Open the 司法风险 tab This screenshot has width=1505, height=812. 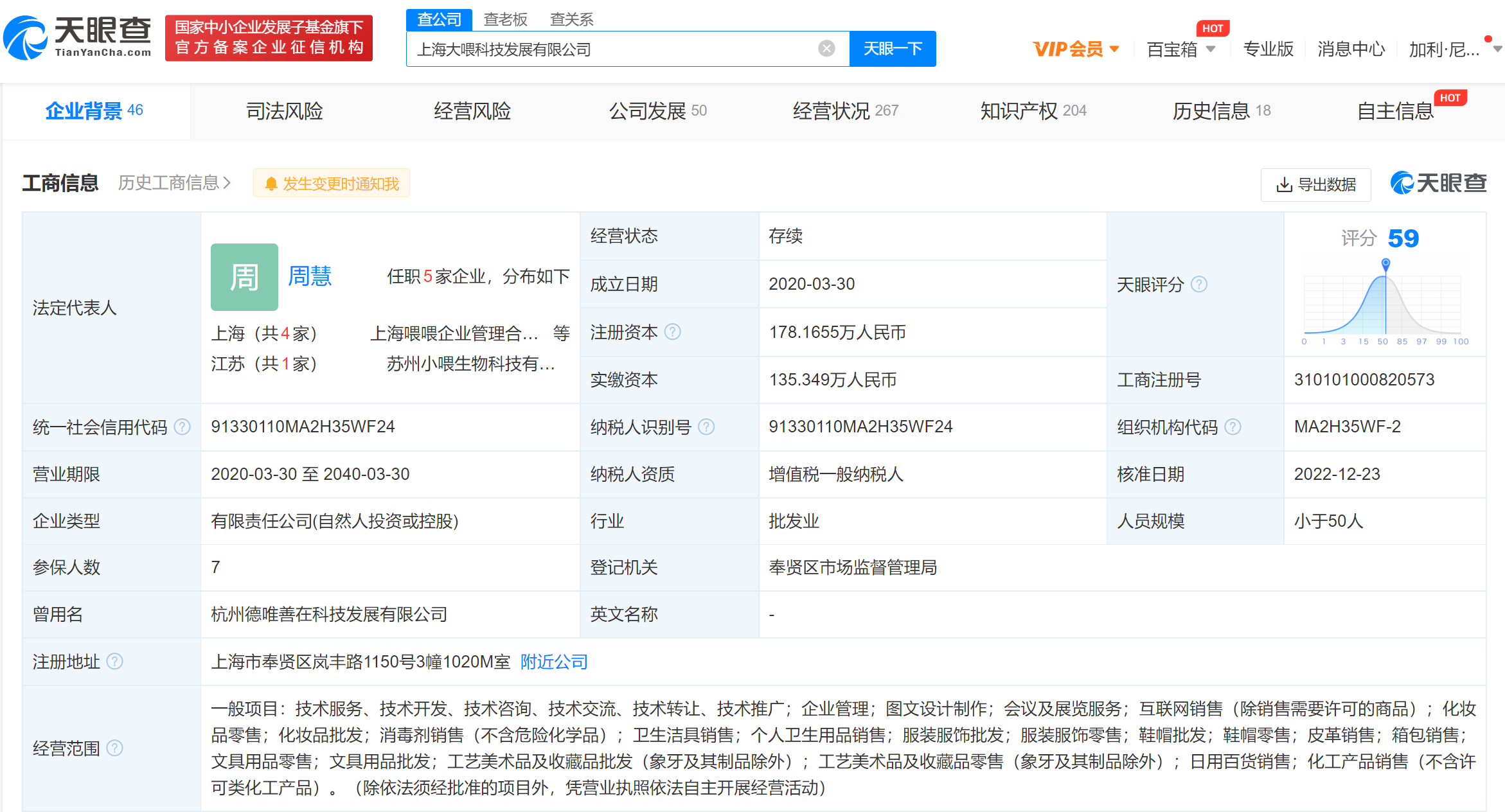point(283,110)
